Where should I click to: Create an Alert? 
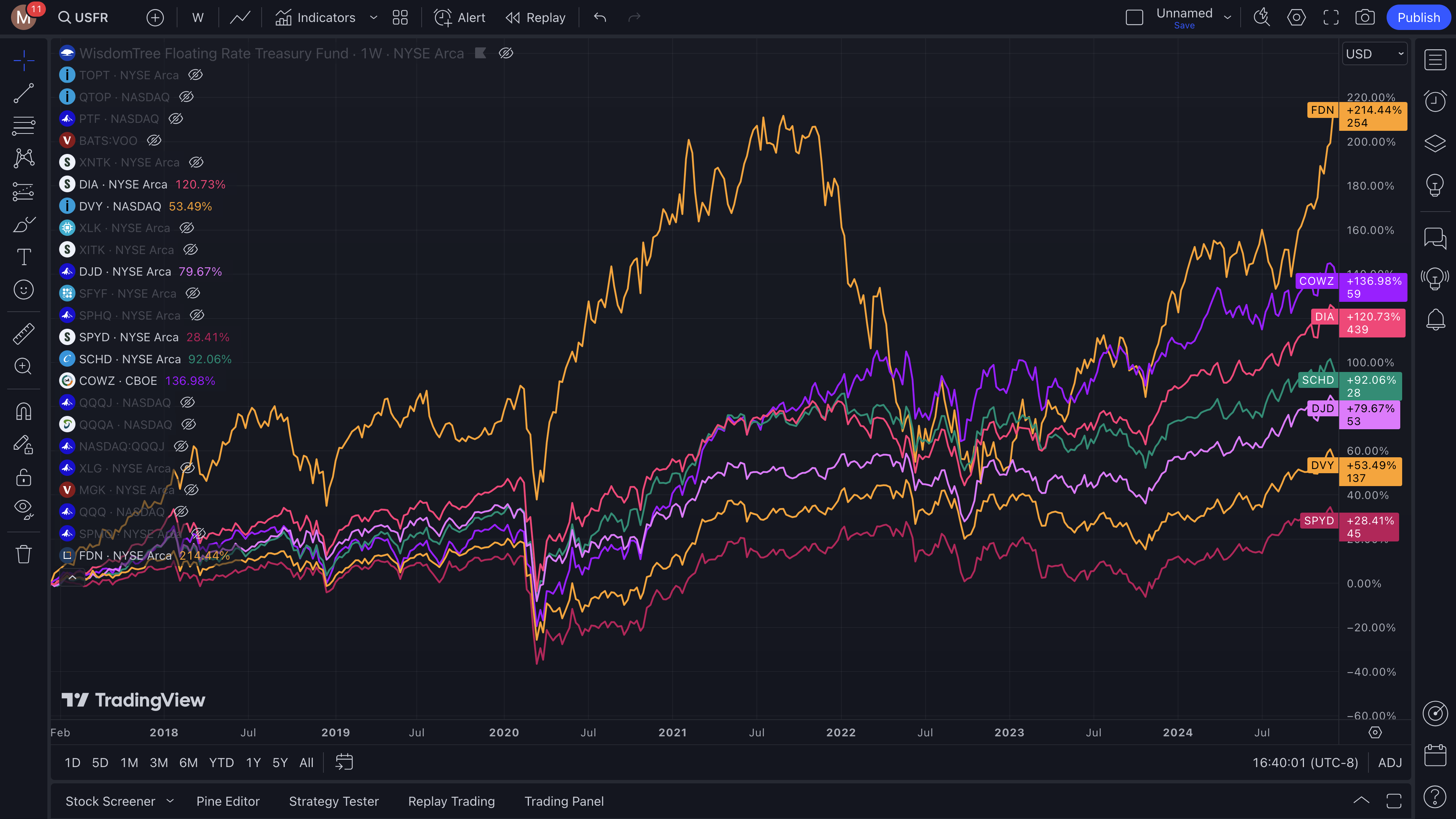pos(460,17)
